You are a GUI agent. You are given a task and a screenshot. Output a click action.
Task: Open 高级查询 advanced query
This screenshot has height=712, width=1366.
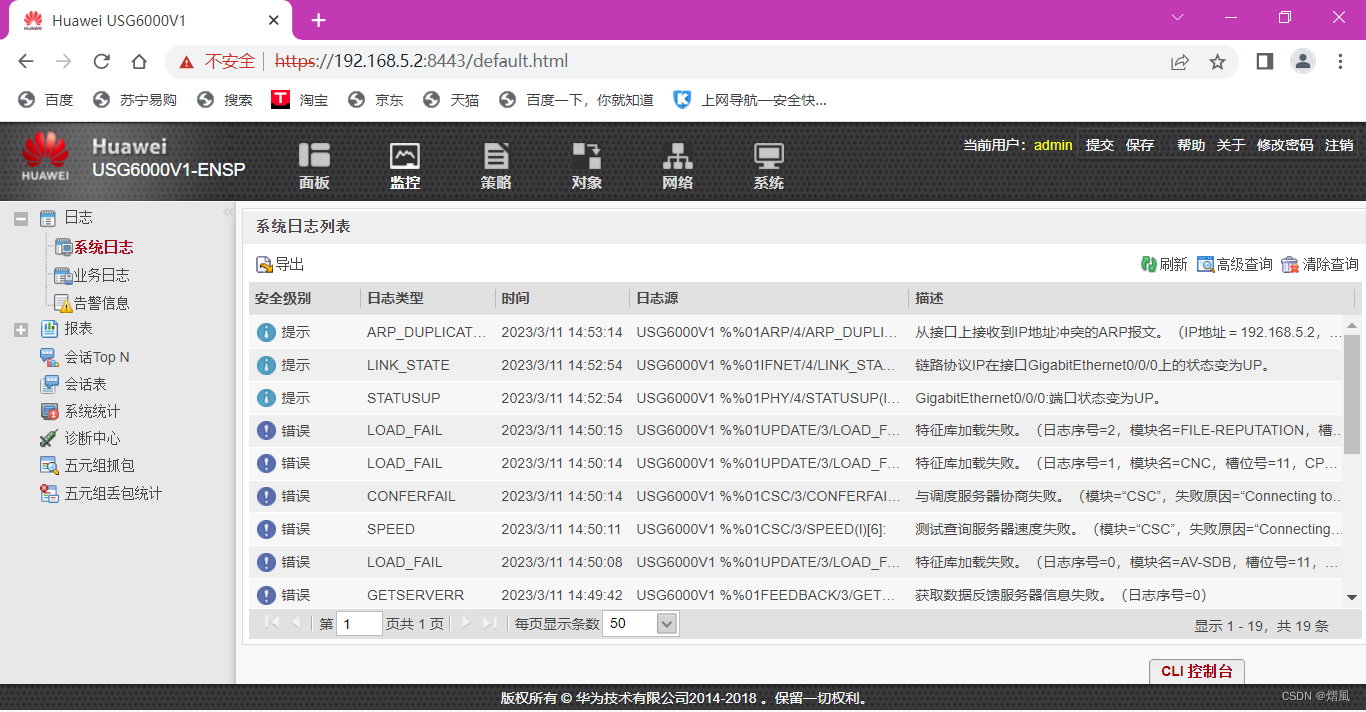[x=1235, y=265]
